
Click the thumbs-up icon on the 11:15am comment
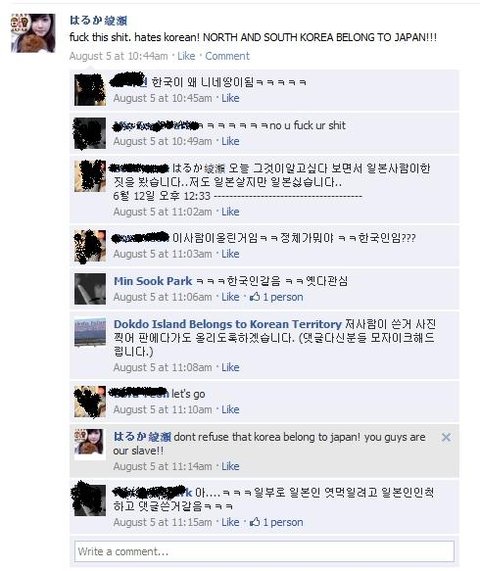[255, 522]
